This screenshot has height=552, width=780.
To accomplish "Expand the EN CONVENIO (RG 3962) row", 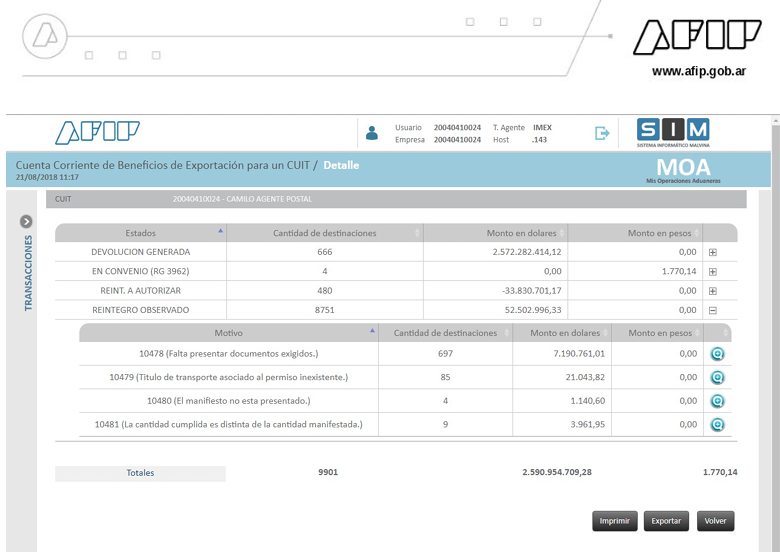I will tap(713, 272).
